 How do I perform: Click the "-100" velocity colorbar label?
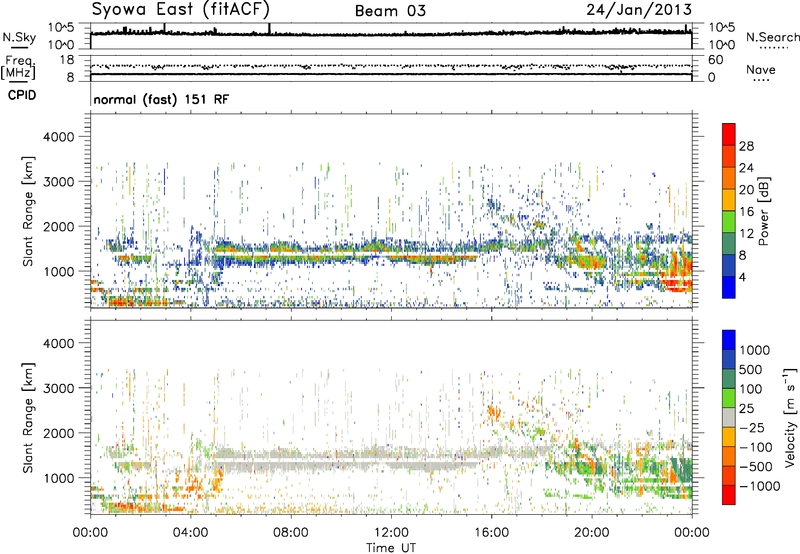[756, 447]
